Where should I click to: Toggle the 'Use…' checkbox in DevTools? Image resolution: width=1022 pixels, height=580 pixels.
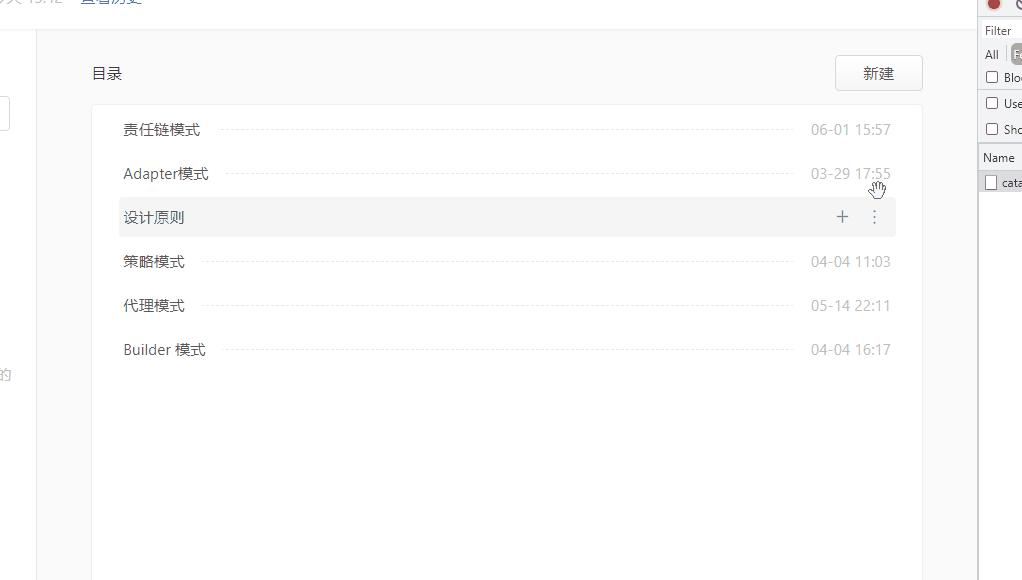tap(992, 103)
